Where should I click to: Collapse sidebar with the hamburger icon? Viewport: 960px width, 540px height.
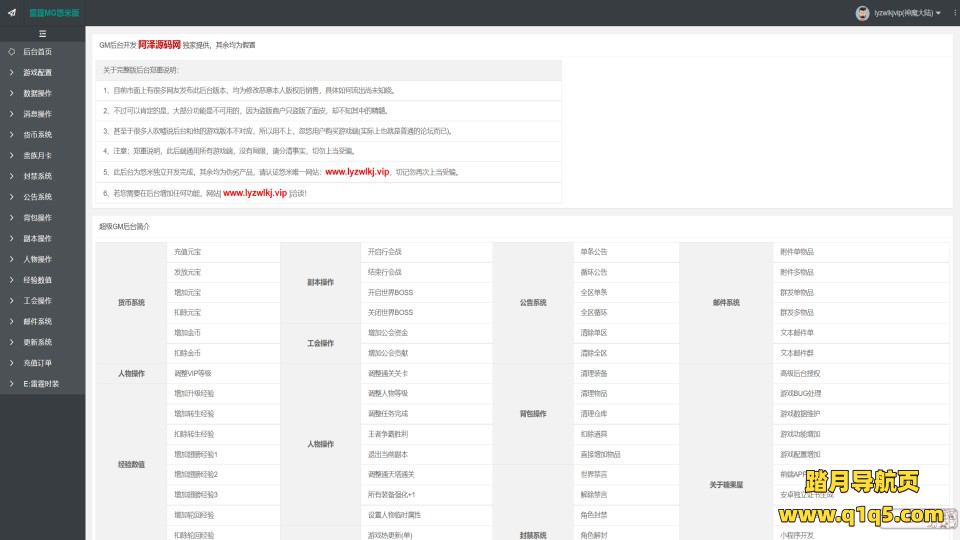coord(42,33)
